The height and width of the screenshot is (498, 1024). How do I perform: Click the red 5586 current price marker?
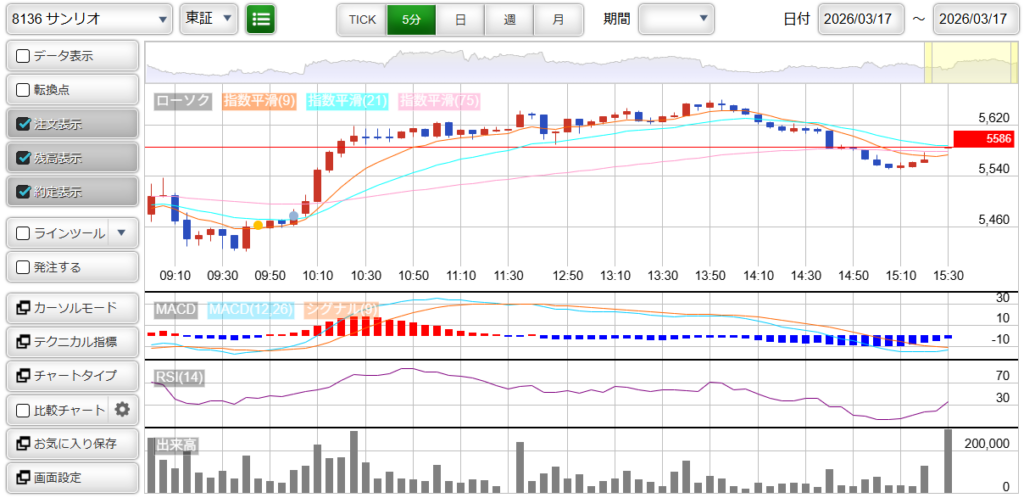point(984,139)
